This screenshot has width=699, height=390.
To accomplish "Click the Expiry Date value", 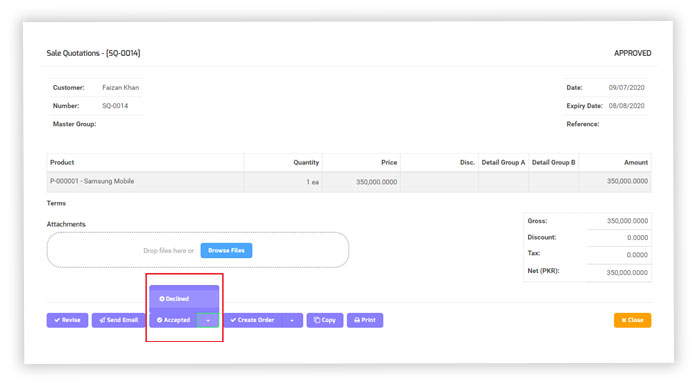I will tap(626, 106).
